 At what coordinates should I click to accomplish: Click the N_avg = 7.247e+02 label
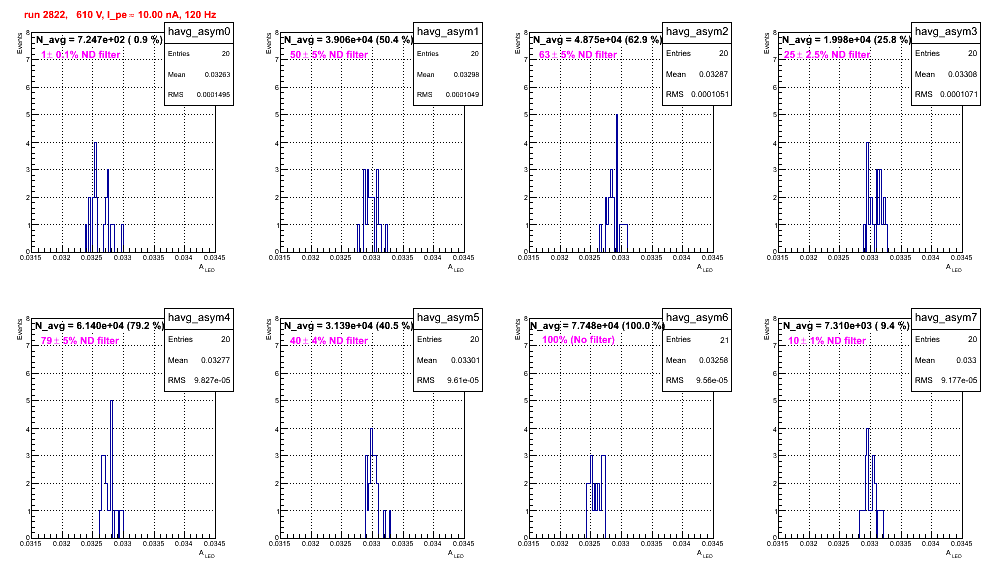[98, 39]
